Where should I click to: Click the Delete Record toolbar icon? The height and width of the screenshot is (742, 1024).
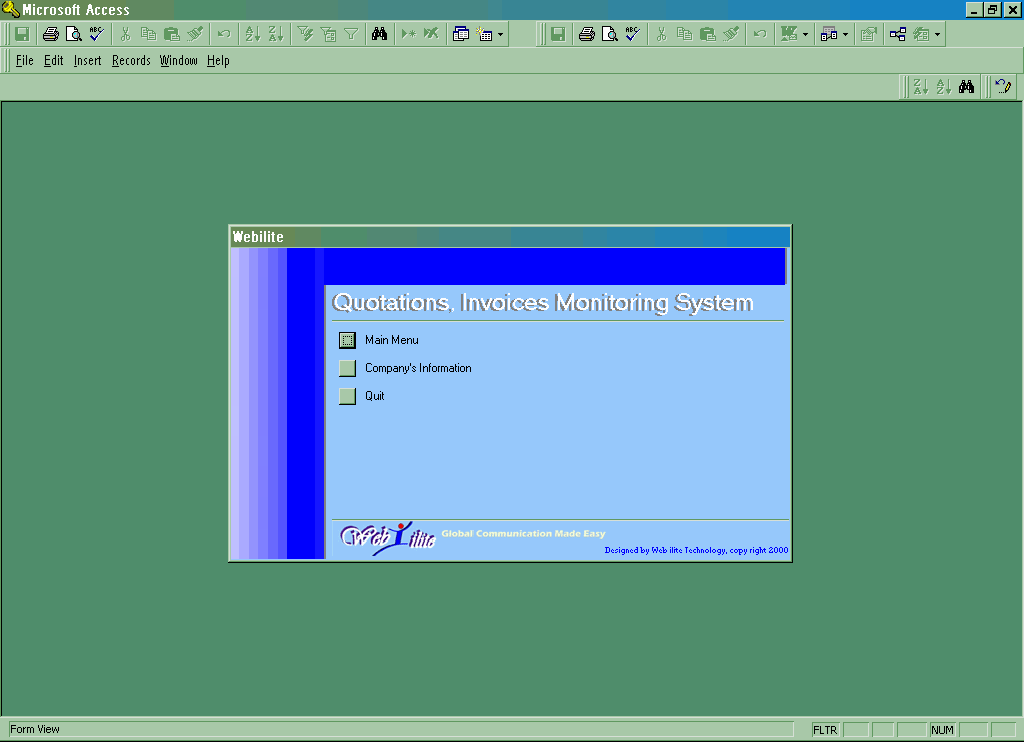431,34
